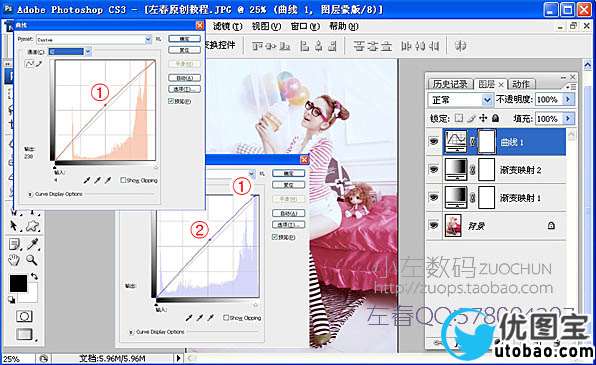Viewport: 596px width, 365px height.
Task: Click the lock position move icon
Action: coord(483,118)
